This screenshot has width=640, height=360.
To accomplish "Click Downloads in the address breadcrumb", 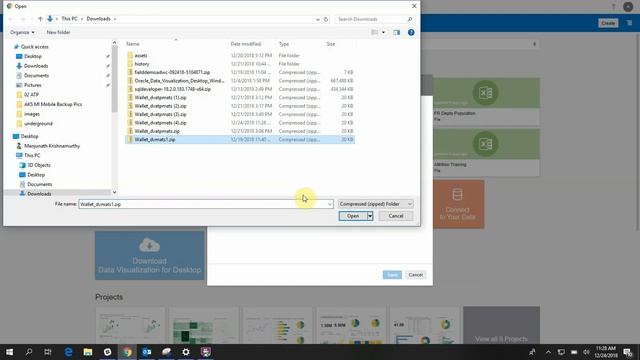I will click(x=98, y=19).
